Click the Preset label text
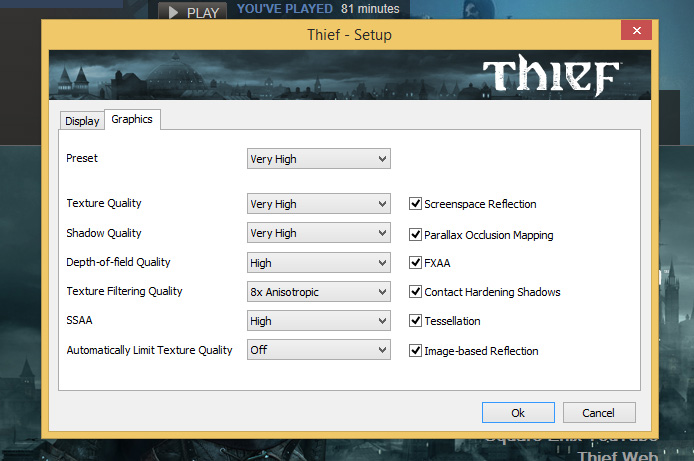The width and height of the screenshot is (694, 461). tap(82, 158)
